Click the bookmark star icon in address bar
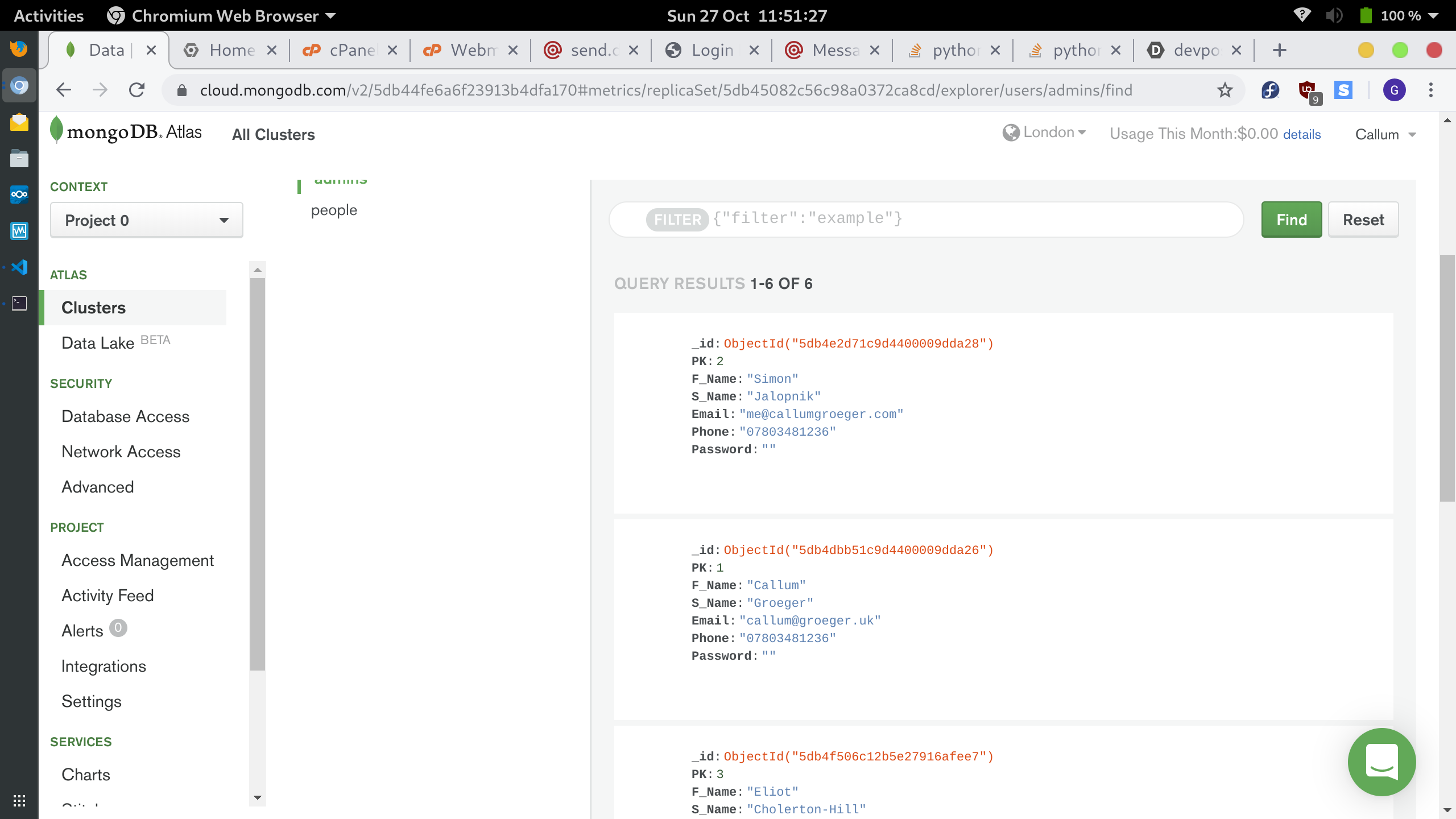This screenshot has width=1456, height=819. (1225, 90)
